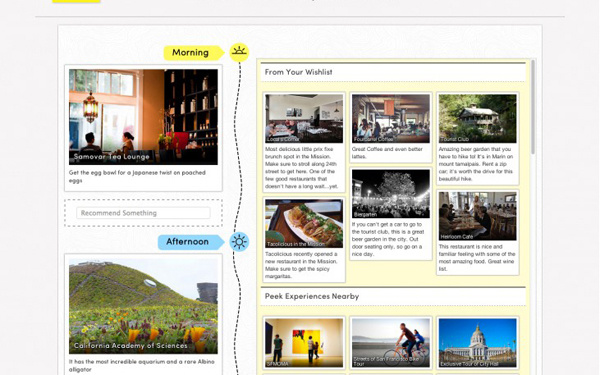Screen dimensions: 600x375
Task: Open the Streets of San Francisco Bike Tour thumbnail
Action: (391, 343)
